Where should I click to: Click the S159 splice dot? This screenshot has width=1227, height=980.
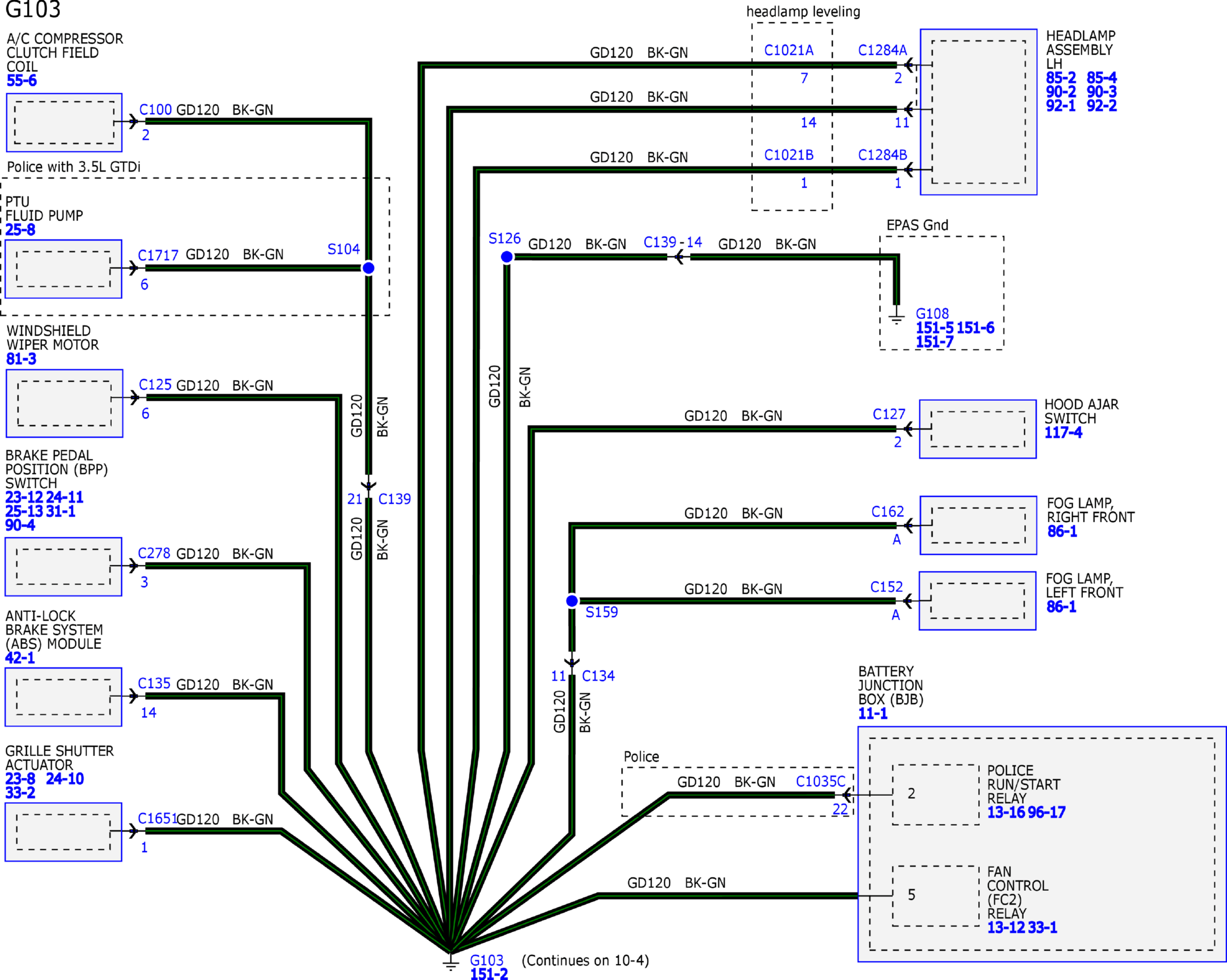click(571, 601)
